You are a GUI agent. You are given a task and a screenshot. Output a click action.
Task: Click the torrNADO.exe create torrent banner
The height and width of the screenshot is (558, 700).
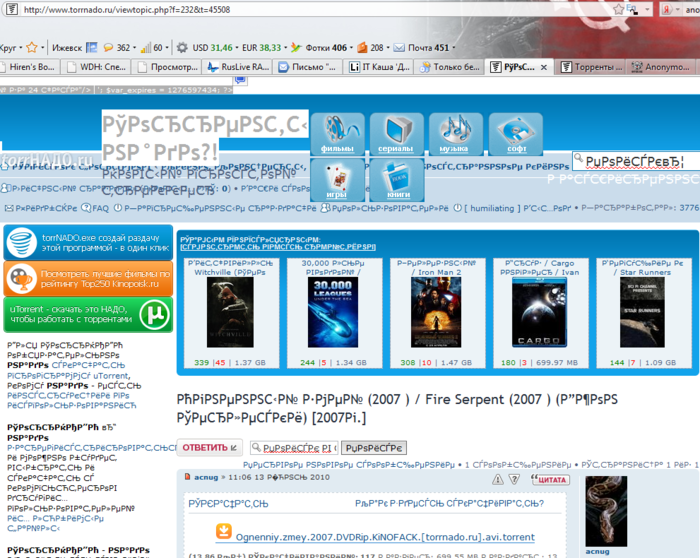pos(88,243)
